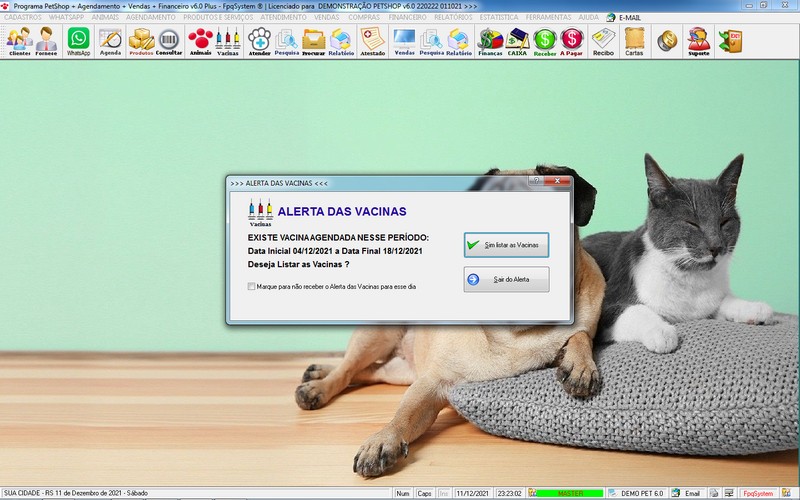The height and width of the screenshot is (500, 800).
Task: Click the green MASTER status indicator
Action: (569, 493)
